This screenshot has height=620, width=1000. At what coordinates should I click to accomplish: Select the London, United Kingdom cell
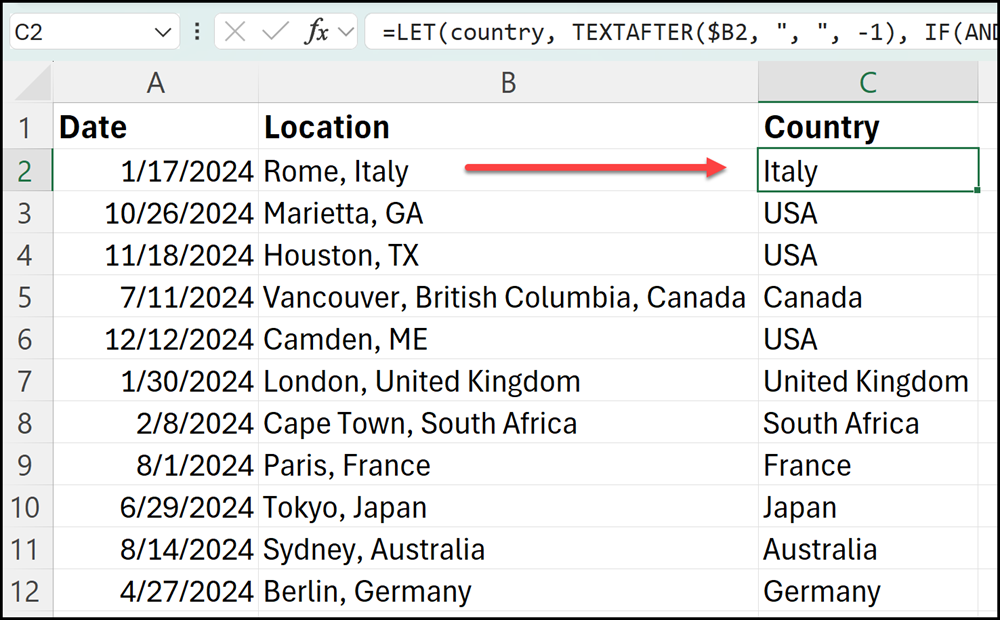508,381
